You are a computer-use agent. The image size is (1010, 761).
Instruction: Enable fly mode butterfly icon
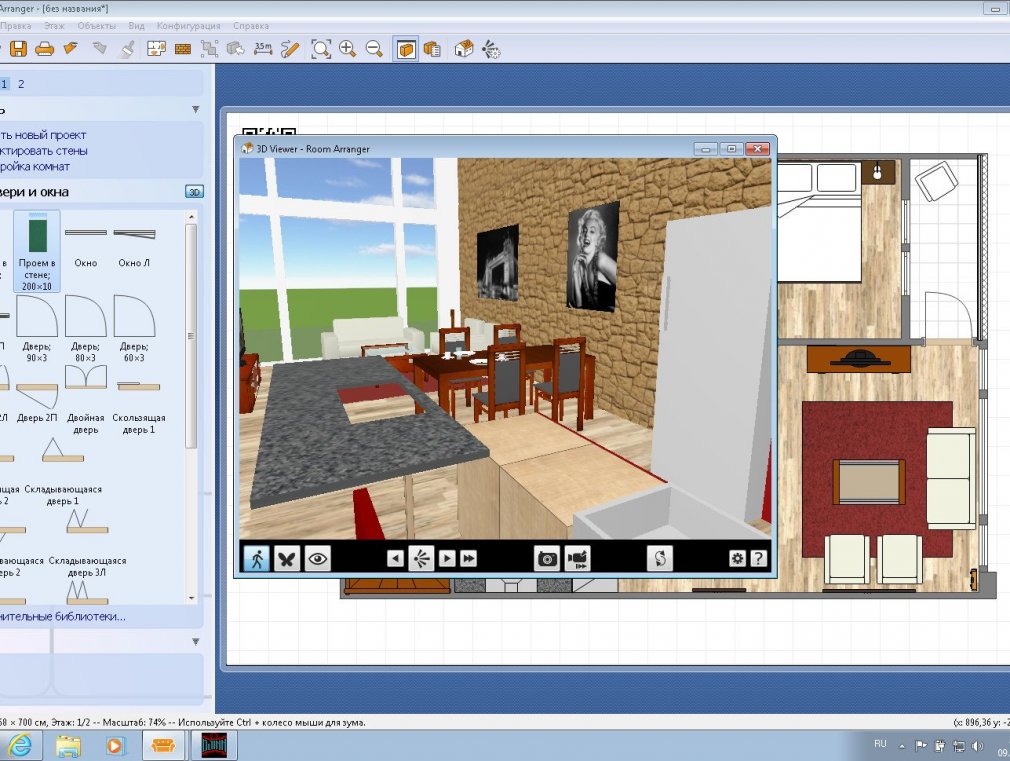(x=287, y=558)
